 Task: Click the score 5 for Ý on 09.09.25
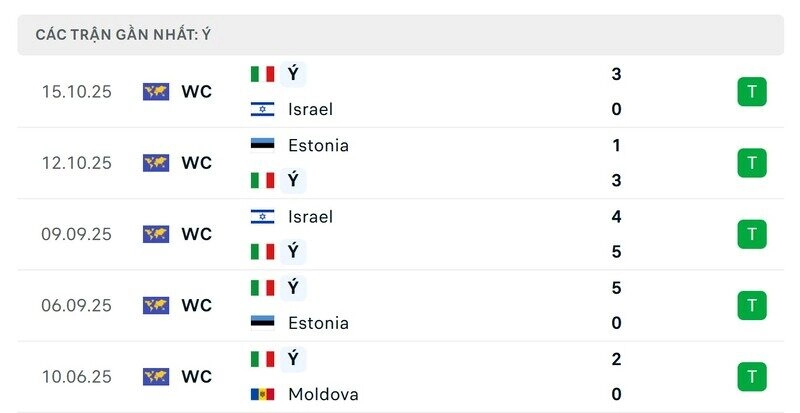tap(616, 252)
